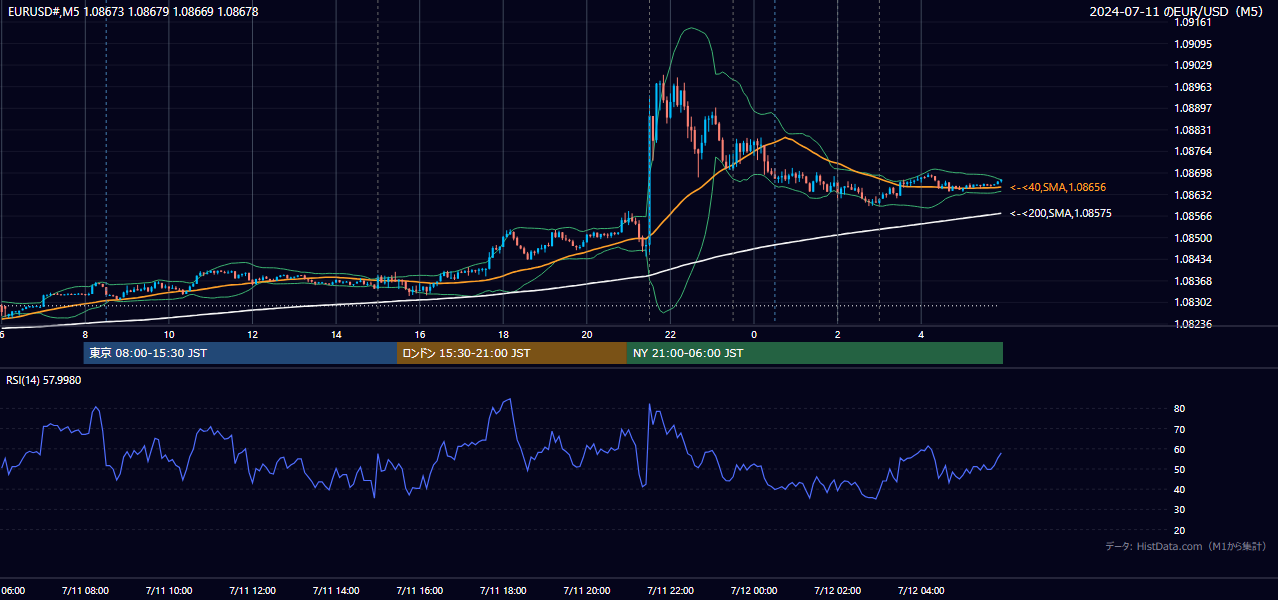The image size is (1278, 600).
Task: Click the RSI(14) 57.9980 indicator label
Action: point(44,380)
